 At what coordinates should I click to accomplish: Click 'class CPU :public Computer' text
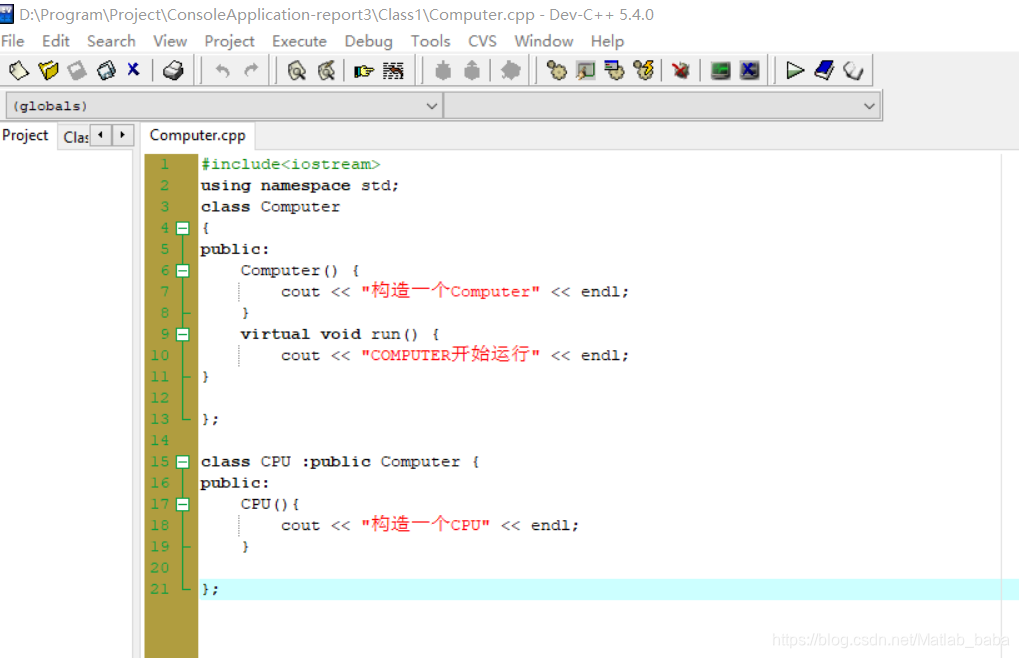coord(330,462)
